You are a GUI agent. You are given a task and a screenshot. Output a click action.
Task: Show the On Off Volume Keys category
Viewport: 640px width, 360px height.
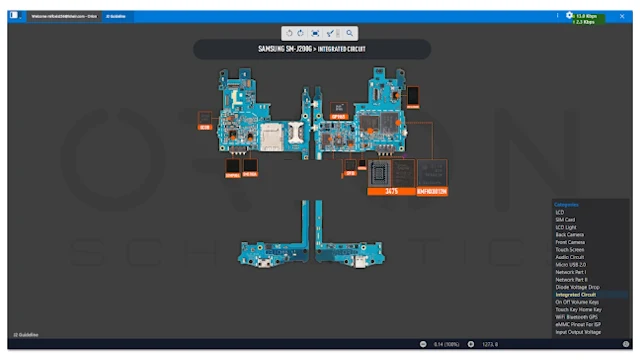click(577, 302)
